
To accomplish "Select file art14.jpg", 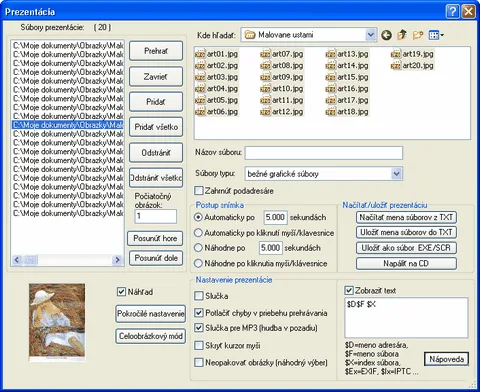I will pyautogui.click(x=347, y=65).
